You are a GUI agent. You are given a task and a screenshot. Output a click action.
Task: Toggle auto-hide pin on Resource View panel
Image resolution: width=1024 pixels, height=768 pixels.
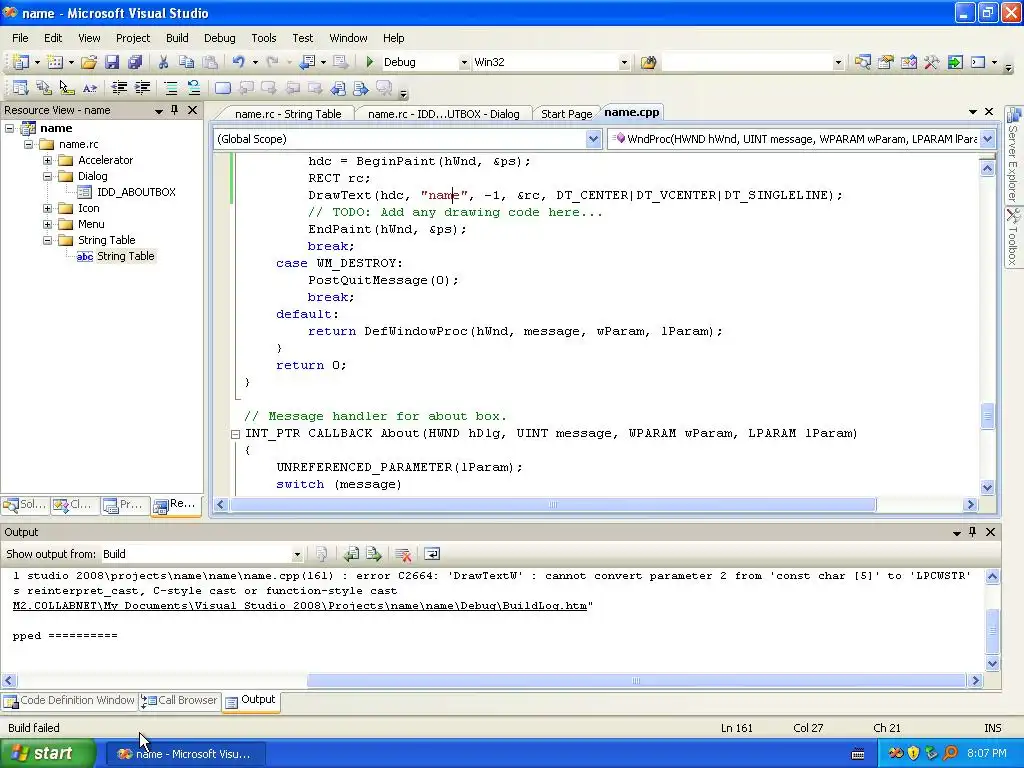pyautogui.click(x=174, y=110)
